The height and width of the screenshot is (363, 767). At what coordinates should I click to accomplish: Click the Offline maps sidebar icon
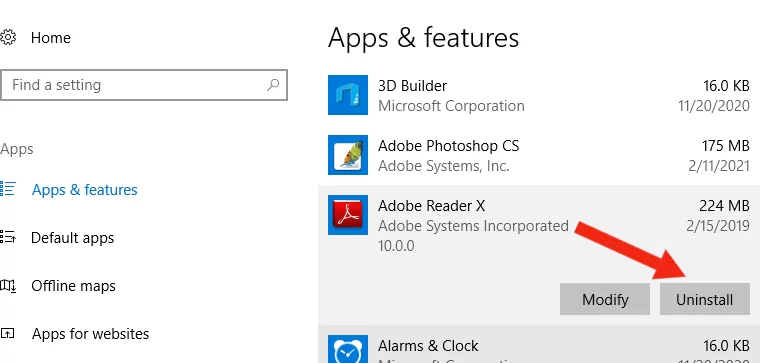tap(8, 285)
